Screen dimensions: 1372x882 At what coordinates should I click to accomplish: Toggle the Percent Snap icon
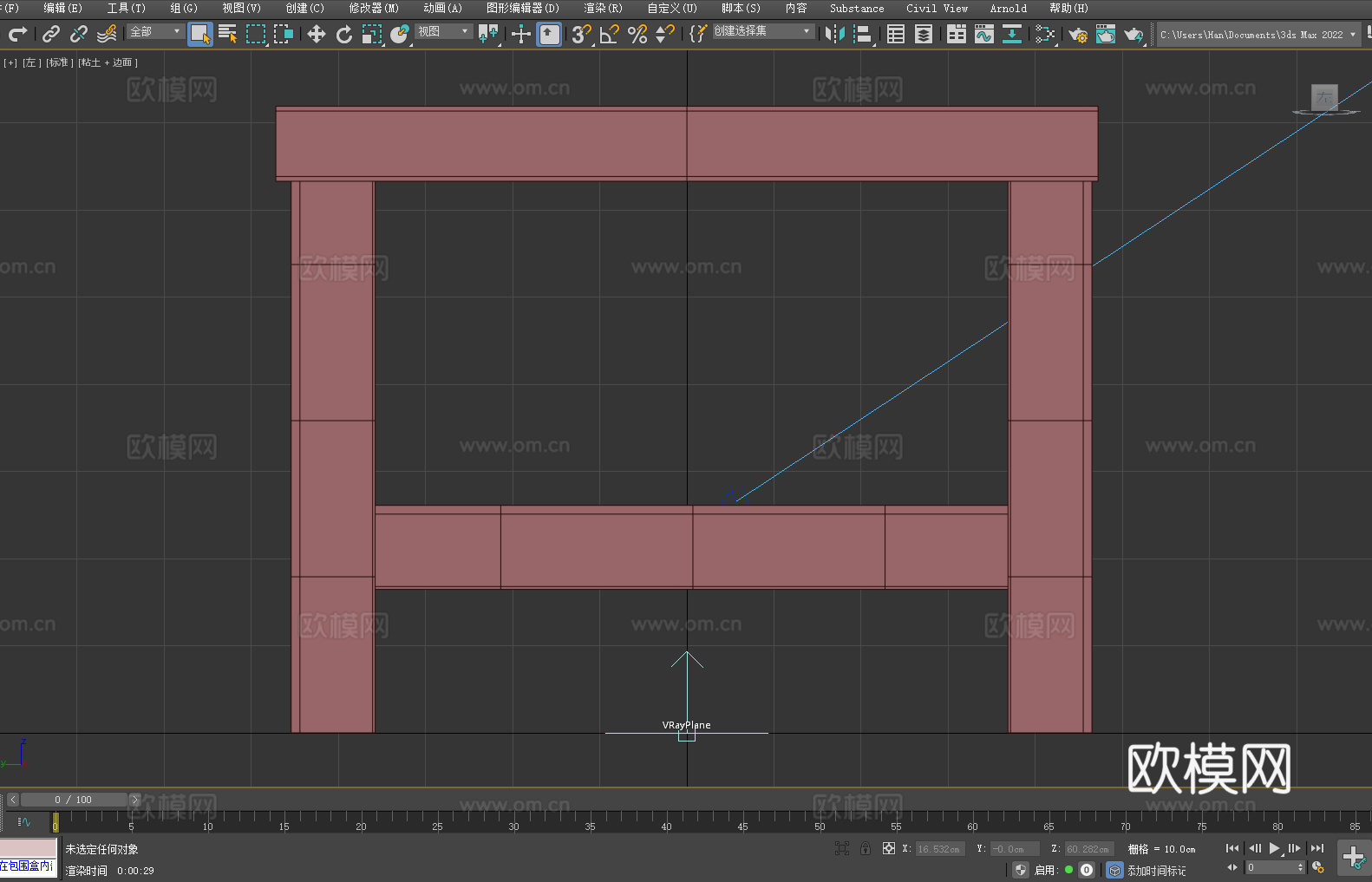(637, 34)
